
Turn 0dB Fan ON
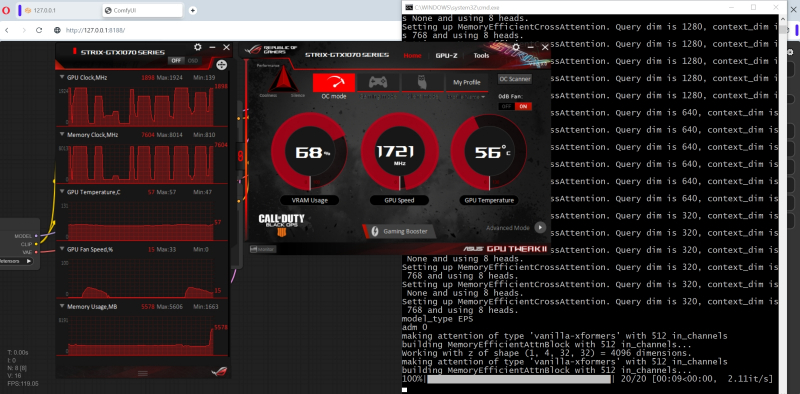[x=523, y=106]
